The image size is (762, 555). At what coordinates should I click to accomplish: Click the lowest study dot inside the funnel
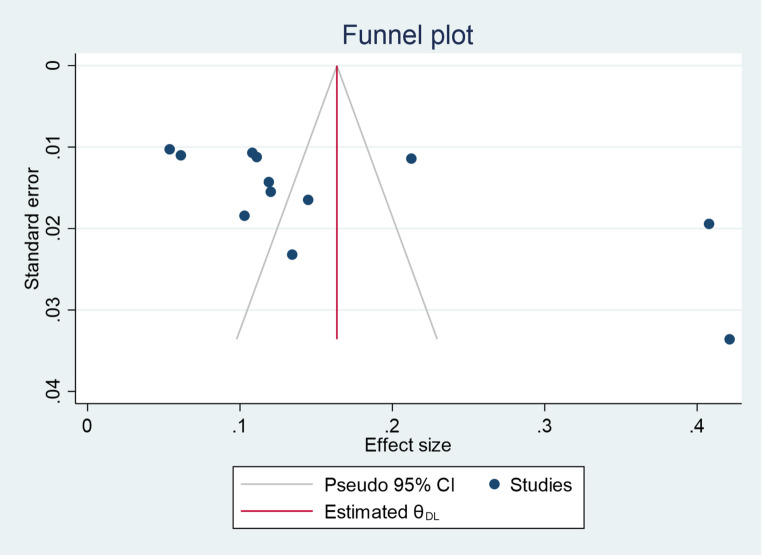click(x=292, y=255)
